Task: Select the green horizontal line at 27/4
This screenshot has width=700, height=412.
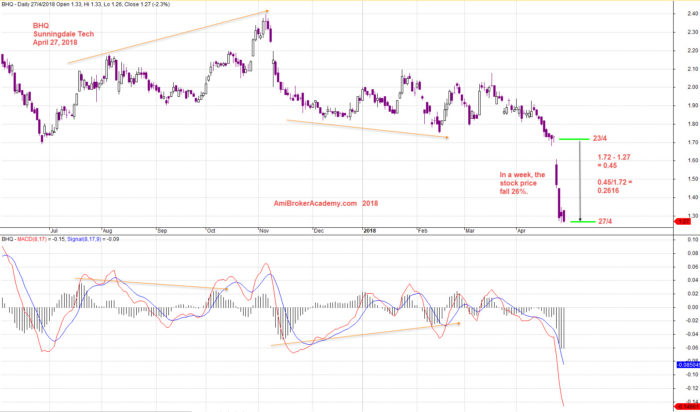Action: coord(583,221)
